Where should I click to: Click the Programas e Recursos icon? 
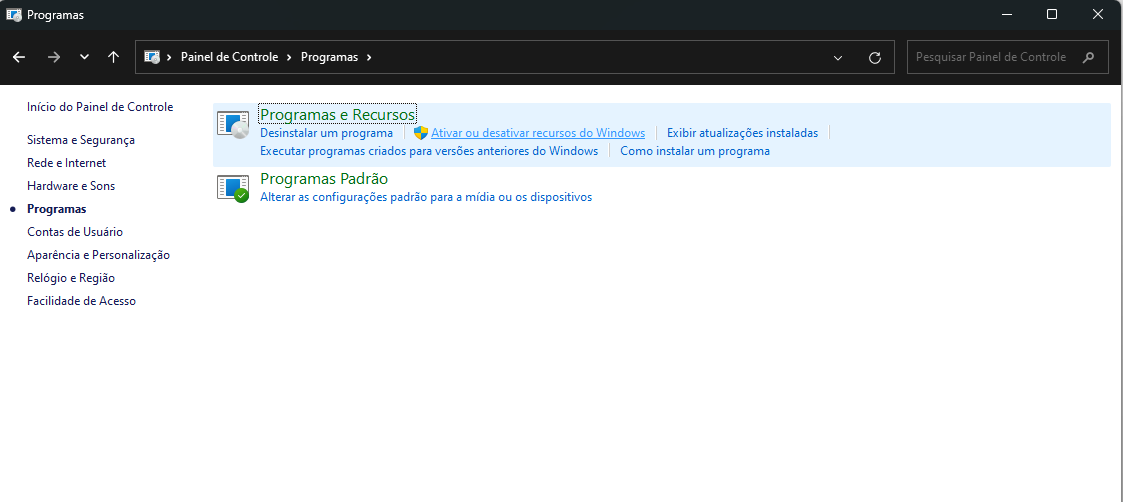(233, 125)
